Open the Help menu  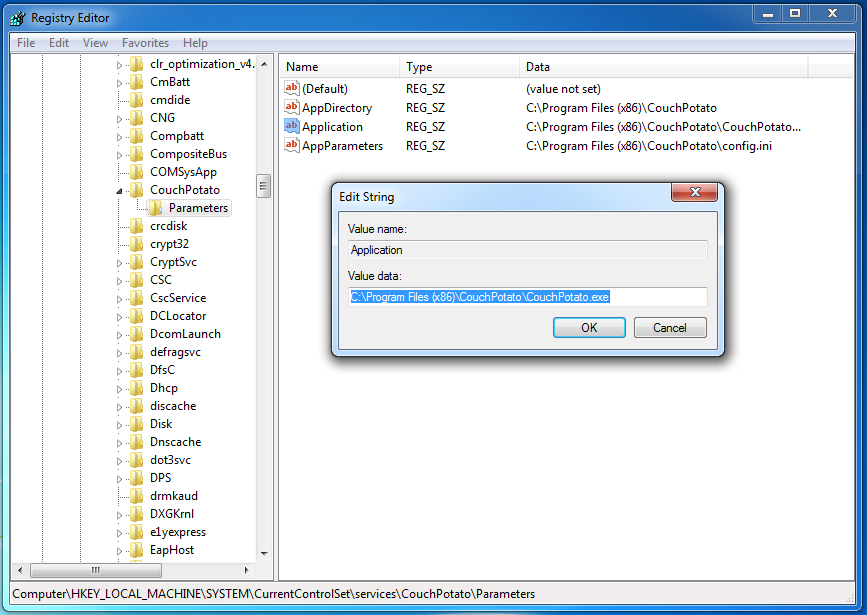(195, 43)
